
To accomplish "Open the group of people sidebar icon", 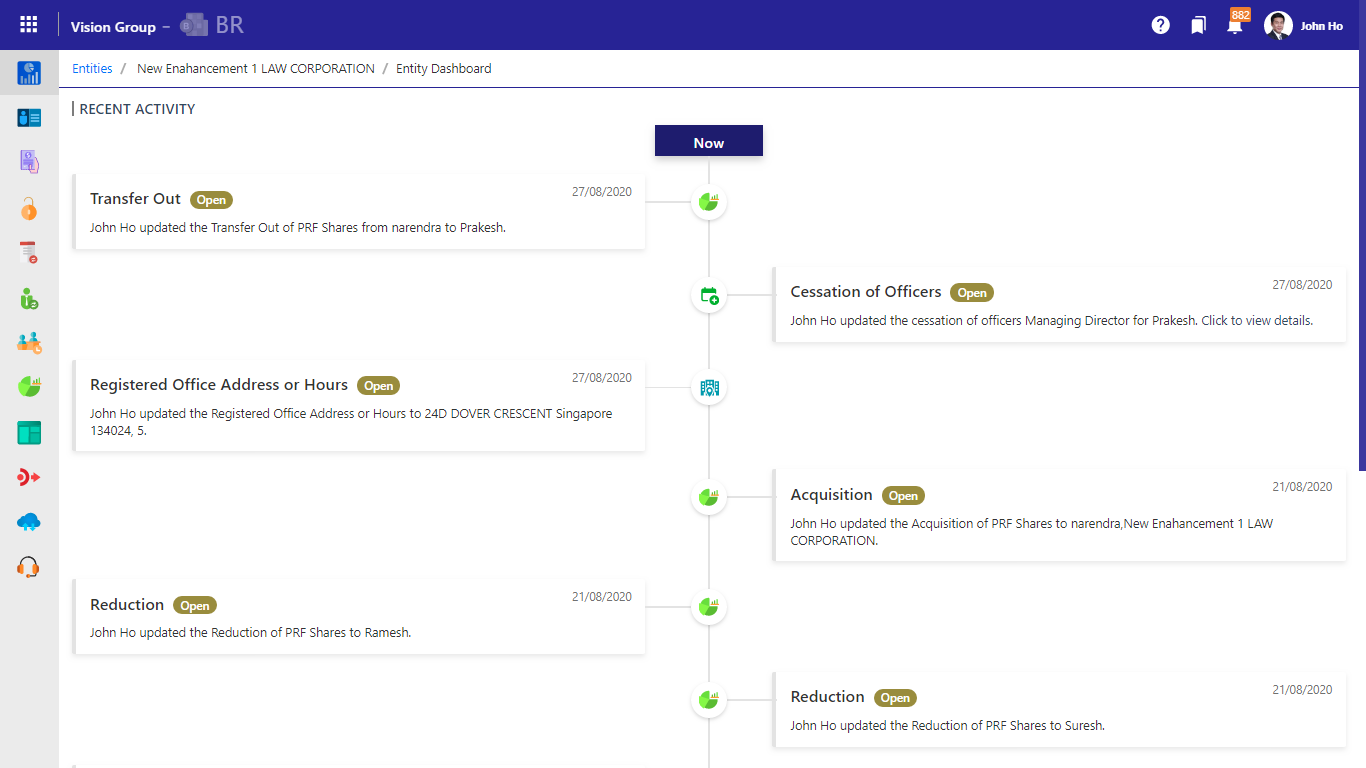I will [x=29, y=342].
